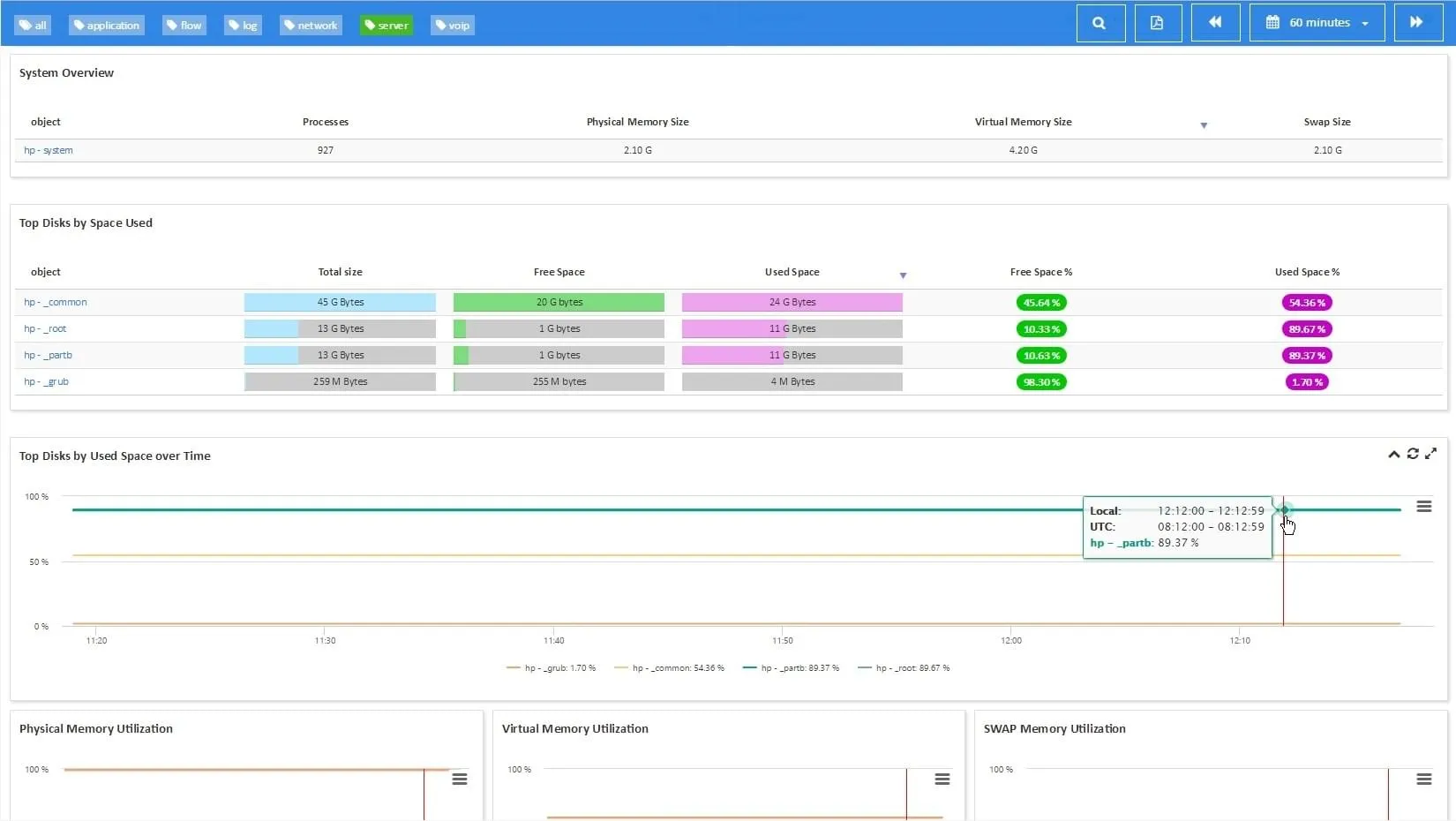Viewport: 1456px width, 821px height.
Task: Switch to the application tag filter
Action: click(107, 26)
